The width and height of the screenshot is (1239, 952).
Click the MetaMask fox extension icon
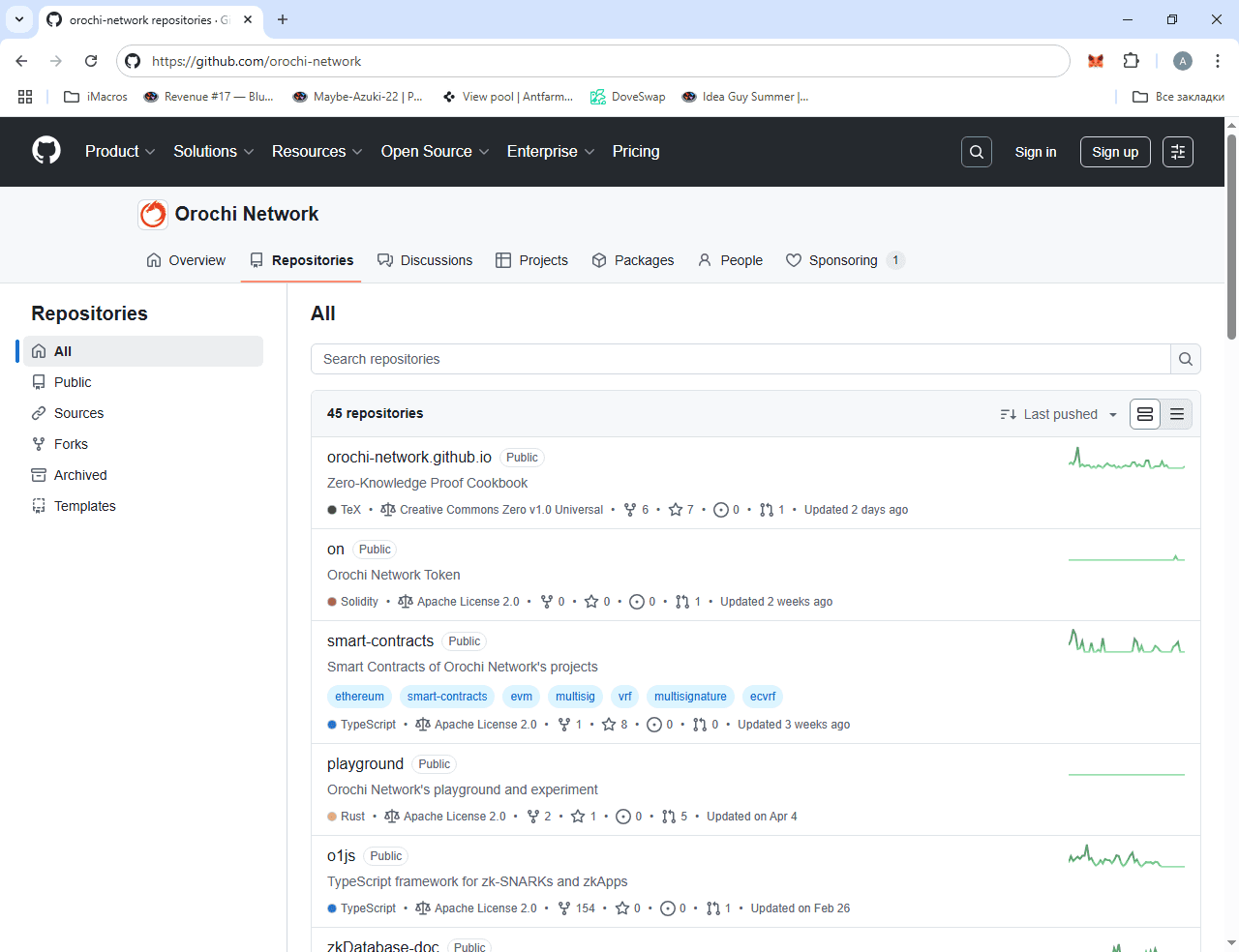click(x=1096, y=61)
